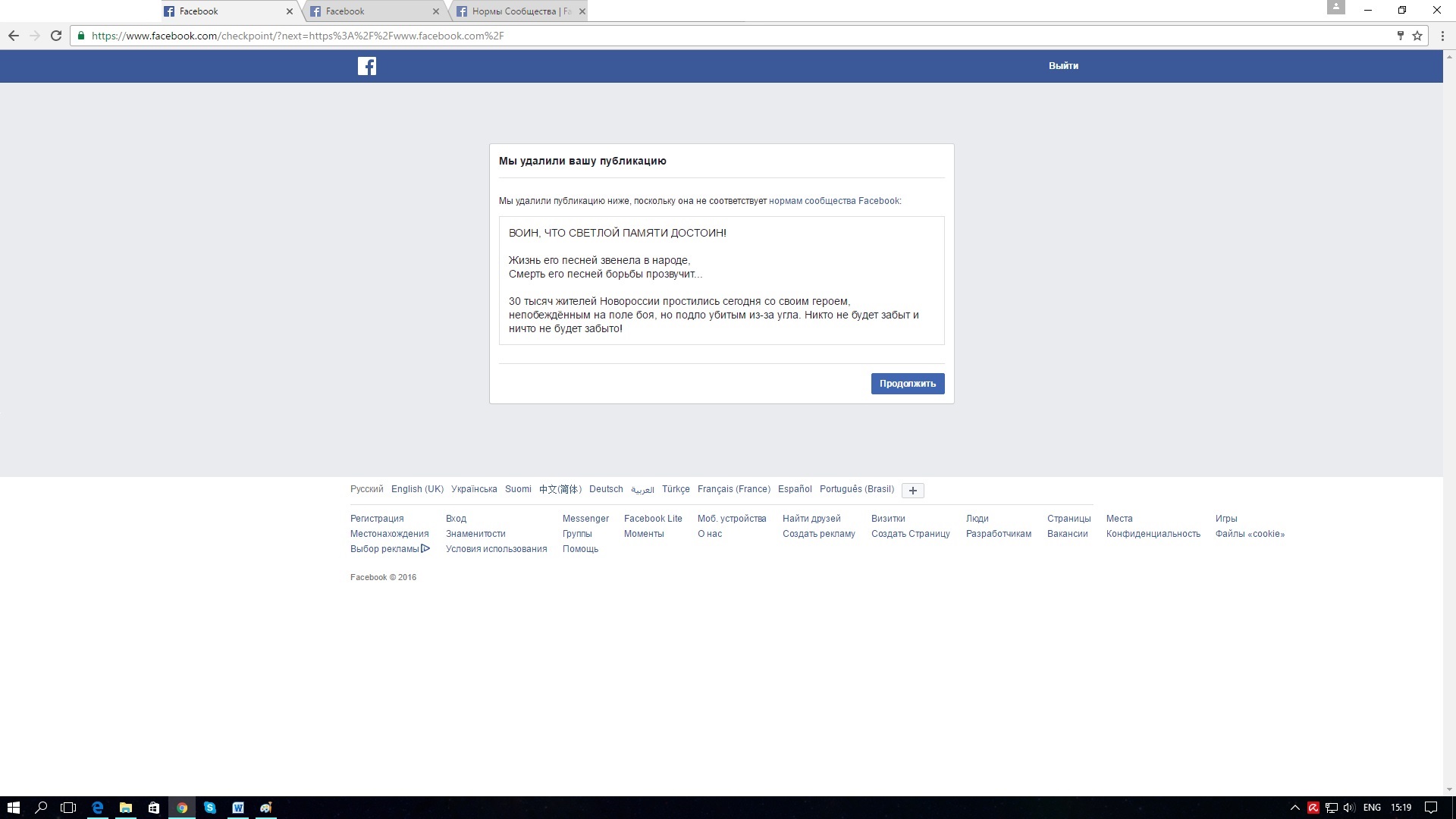This screenshot has width=1456, height=819.
Task: Close the first Facebook tab
Action: pyautogui.click(x=289, y=11)
